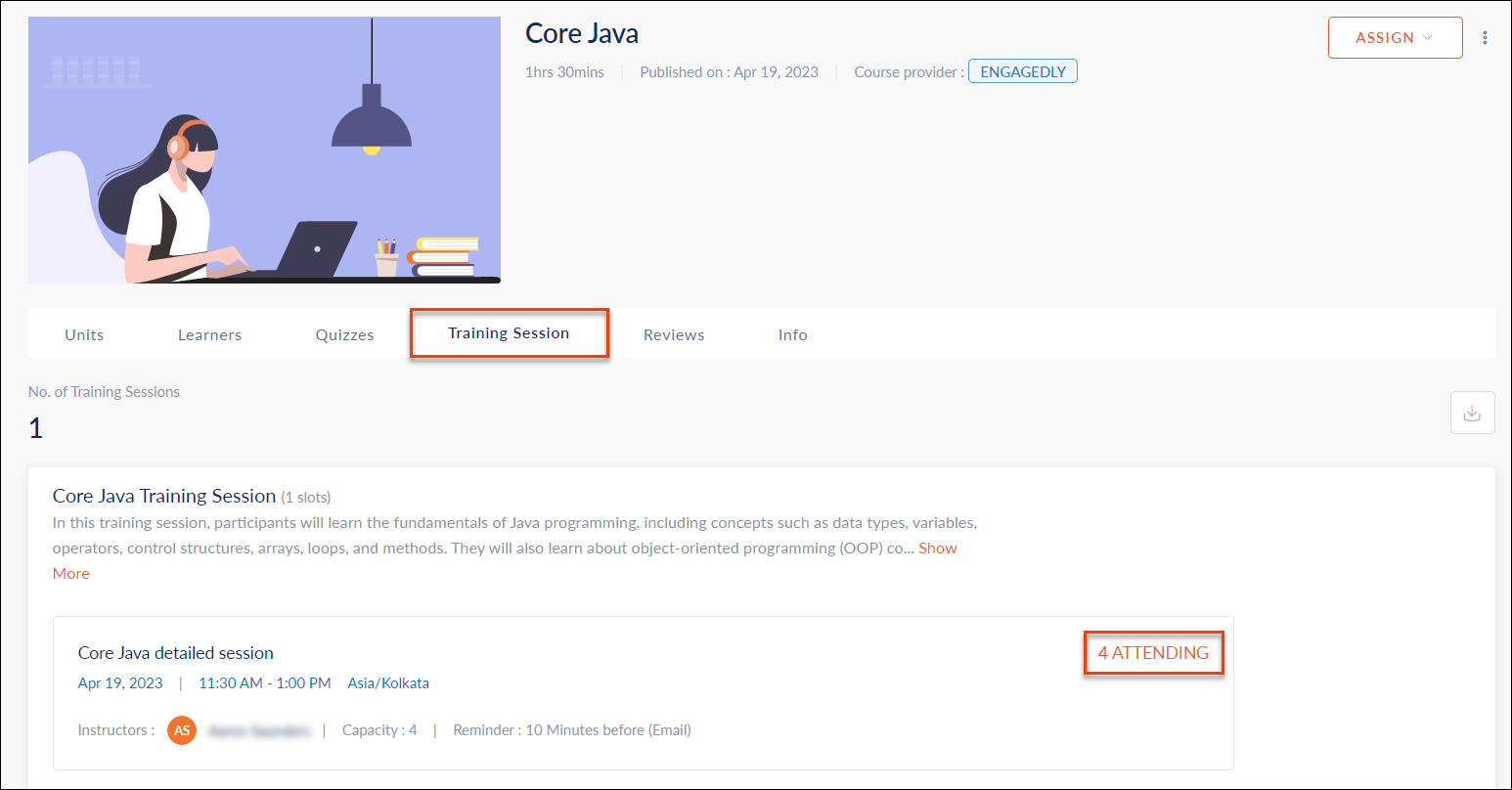This screenshot has width=1512, height=790.
Task: Expand description with Show More link
Action: click(937, 549)
